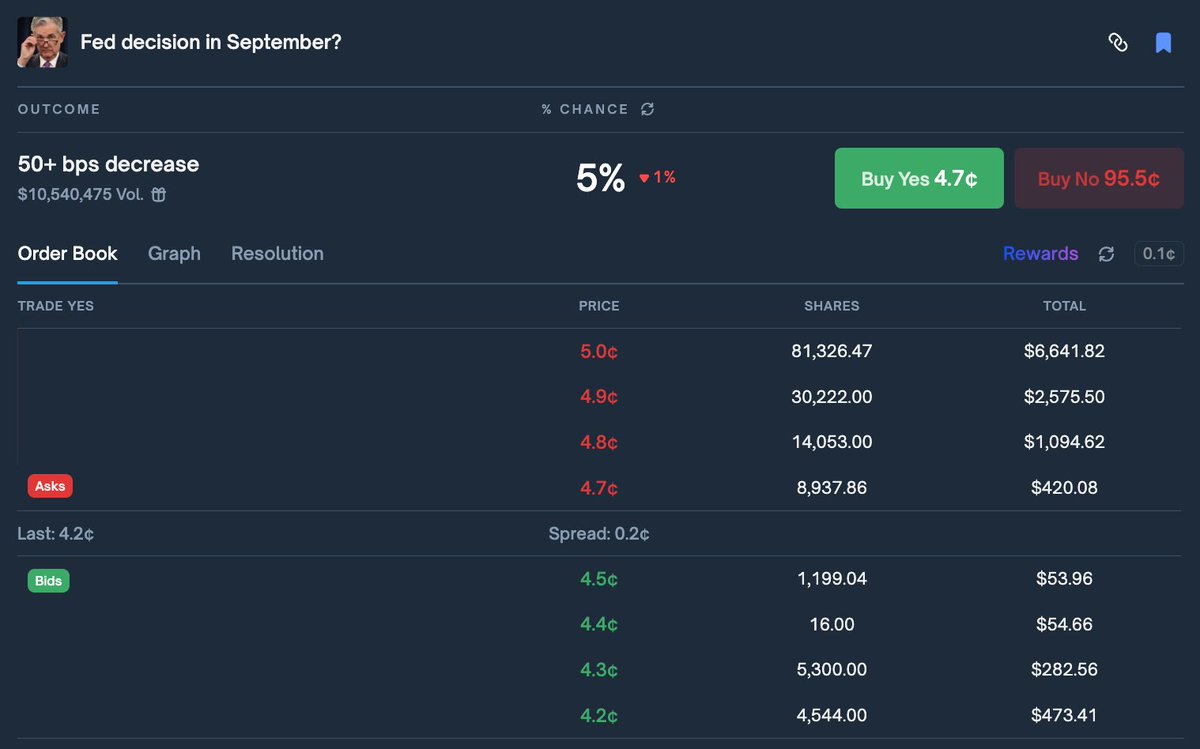Click the Last: 4.2¢ price label

54,533
